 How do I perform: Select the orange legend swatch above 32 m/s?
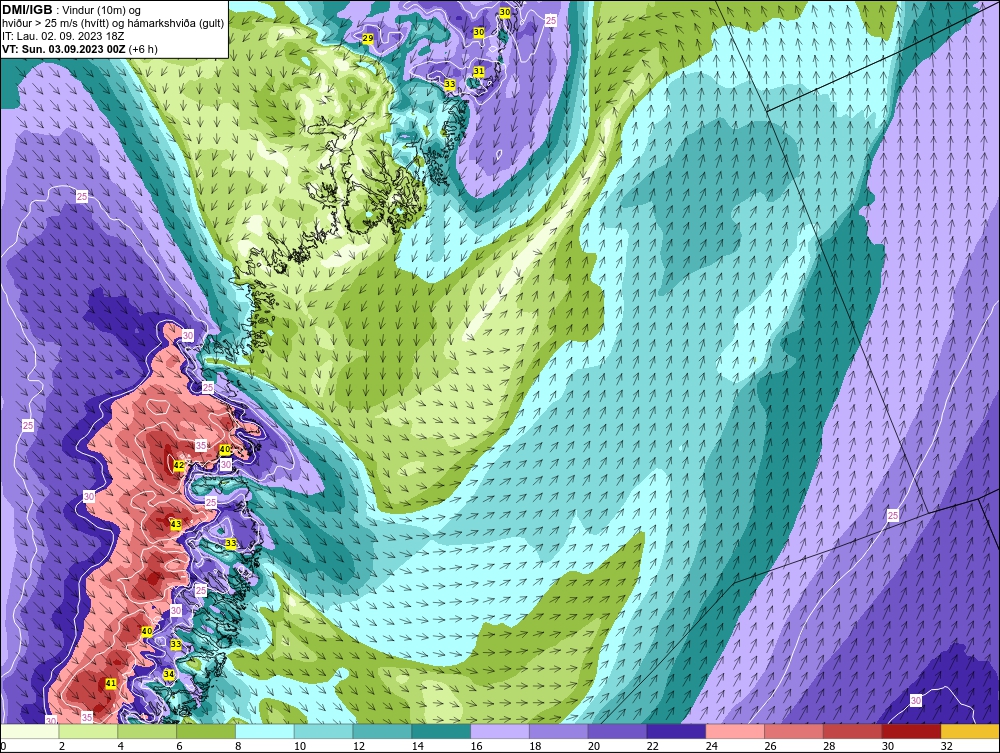pos(969,731)
